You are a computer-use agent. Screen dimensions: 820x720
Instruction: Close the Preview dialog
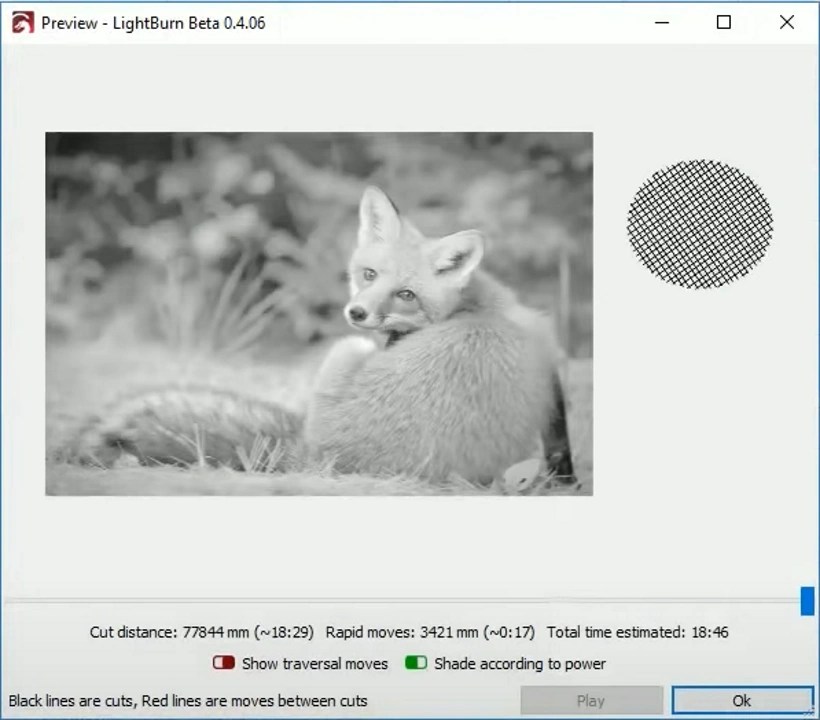tap(786, 21)
